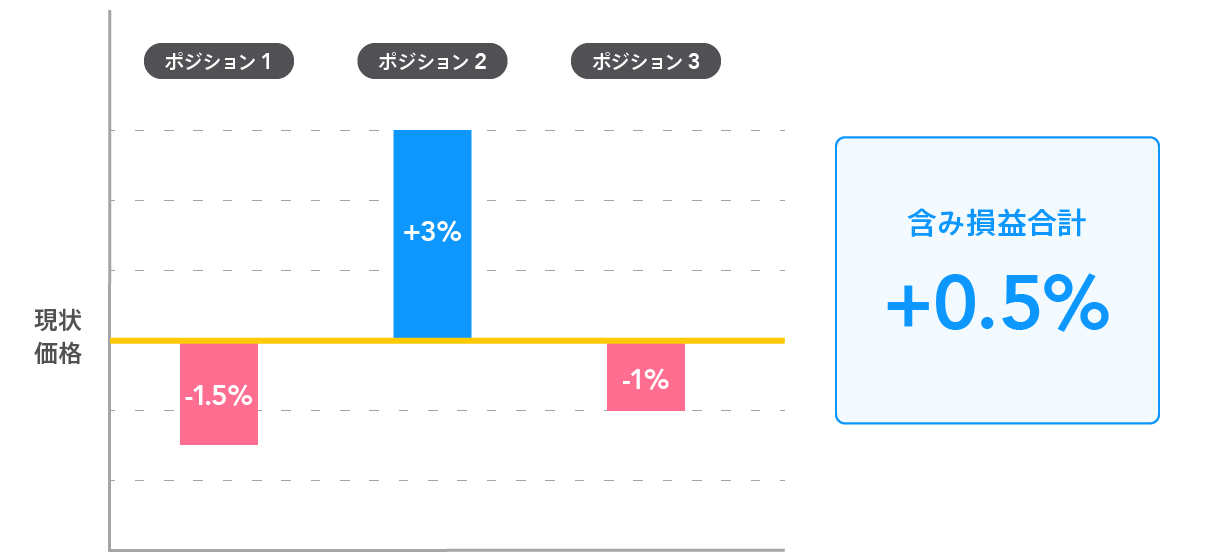Click the -1% text label
The image size is (1220, 560).
[645, 380]
